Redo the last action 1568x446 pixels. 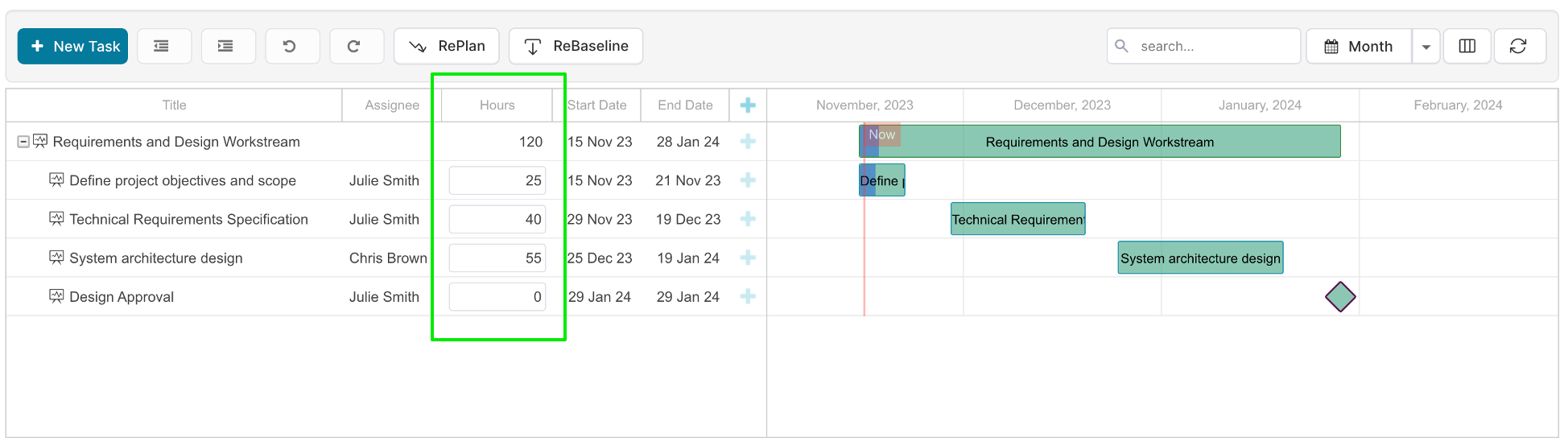coord(357,46)
